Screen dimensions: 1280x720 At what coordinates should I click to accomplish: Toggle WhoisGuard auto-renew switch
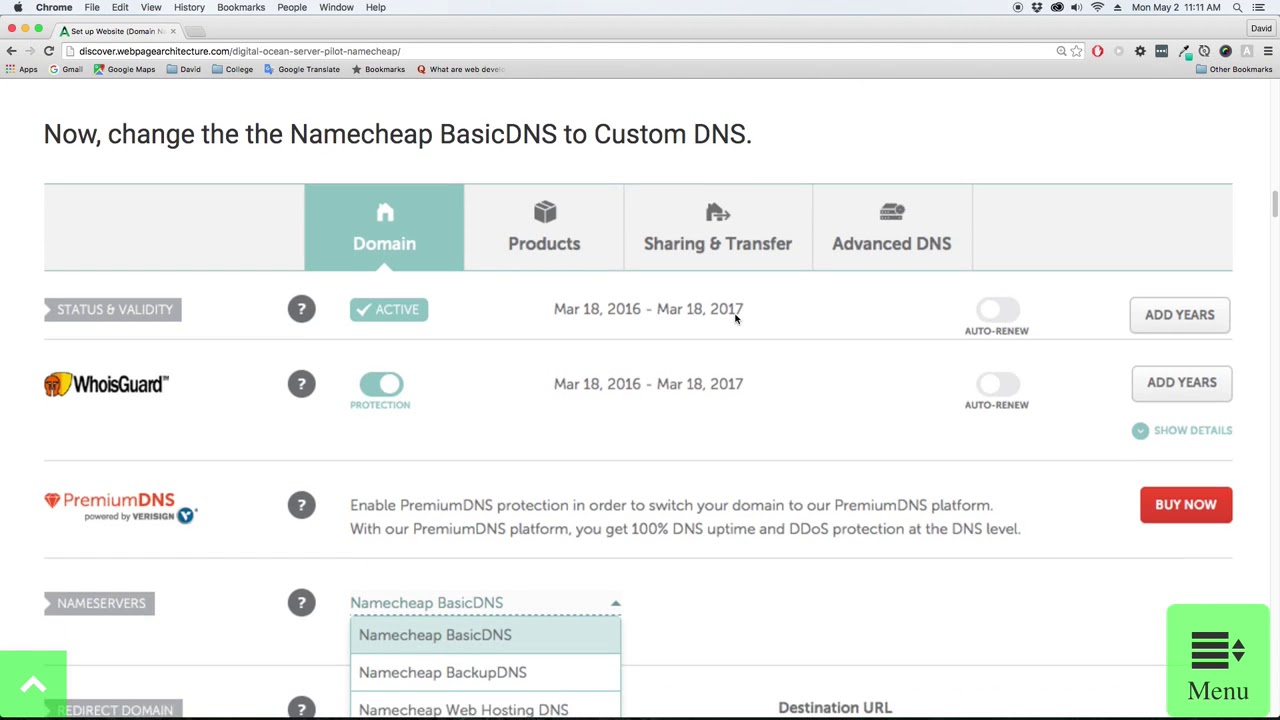tap(997, 384)
